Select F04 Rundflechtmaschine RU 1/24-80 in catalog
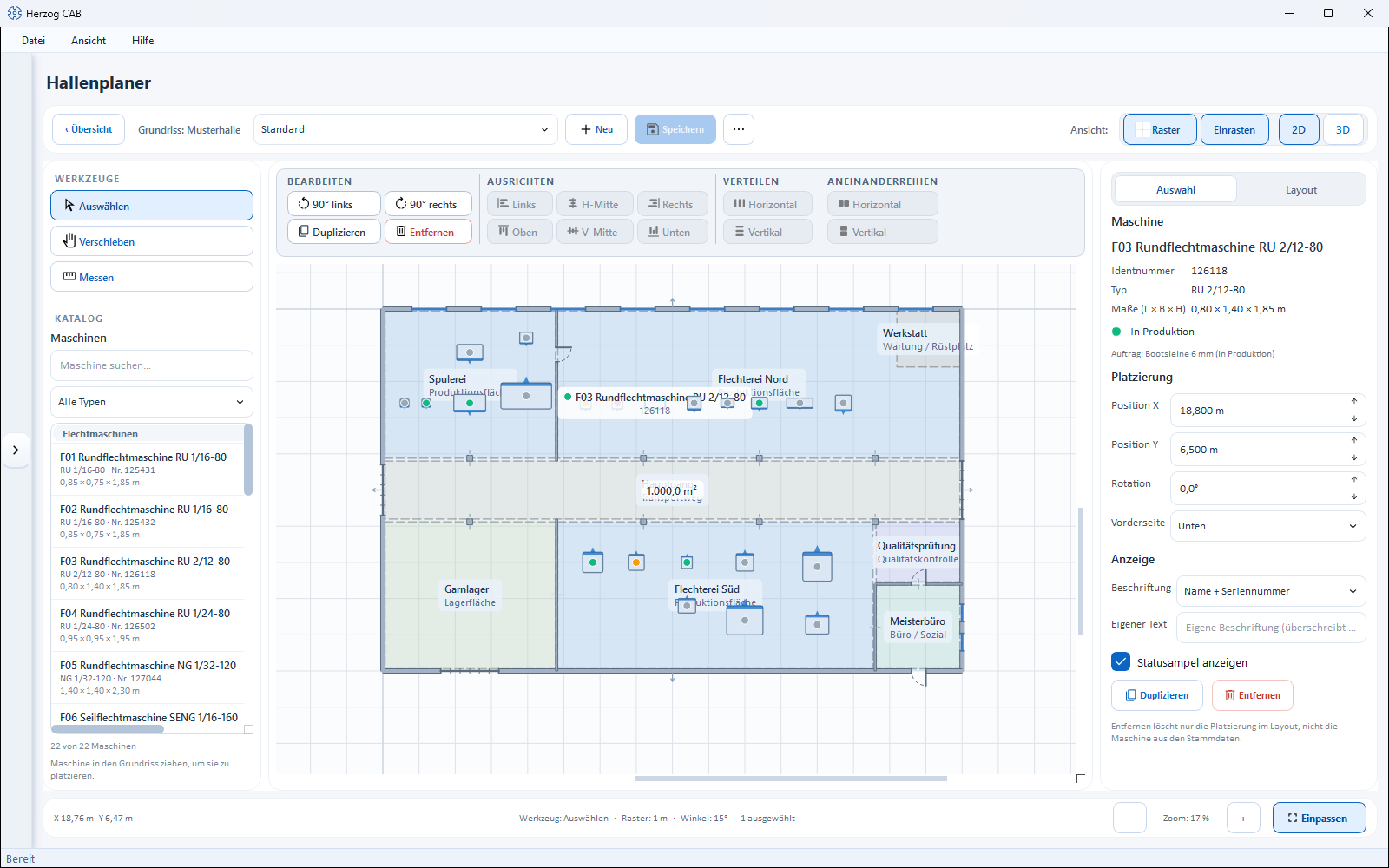1389x868 pixels. tap(148, 625)
